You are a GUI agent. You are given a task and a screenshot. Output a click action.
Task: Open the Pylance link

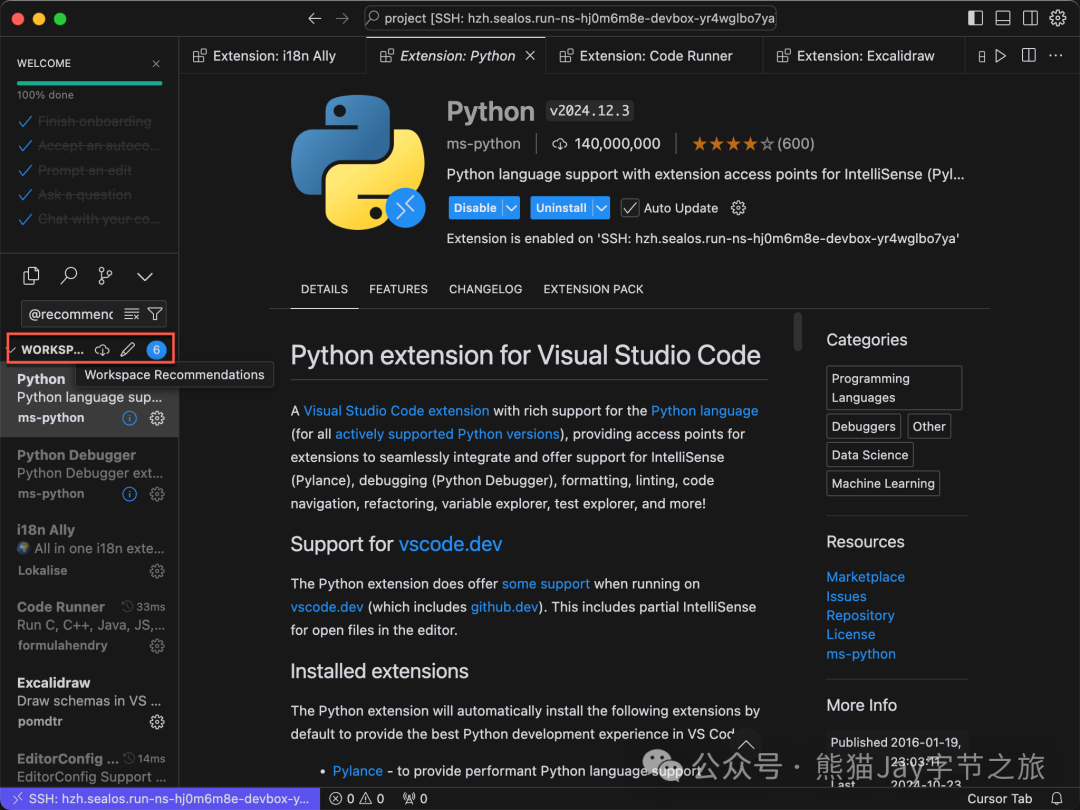click(x=357, y=771)
